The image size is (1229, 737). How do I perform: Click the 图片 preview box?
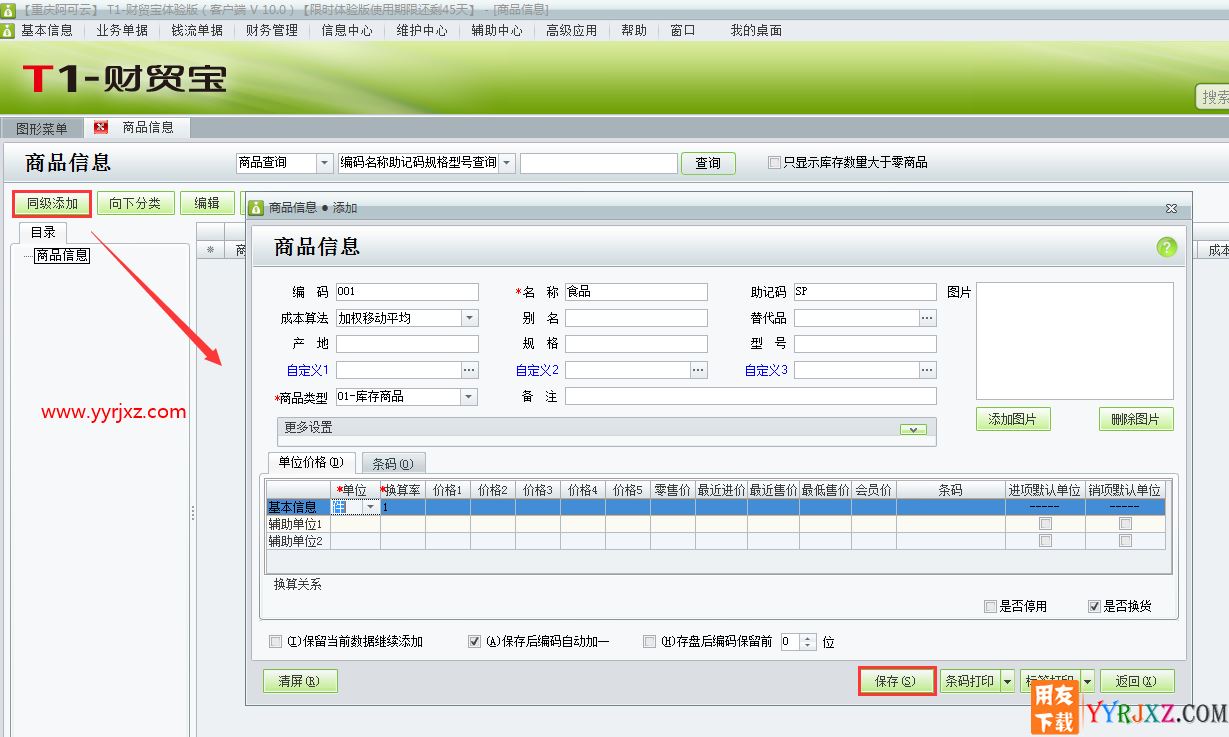click(x=1075, y=341)
